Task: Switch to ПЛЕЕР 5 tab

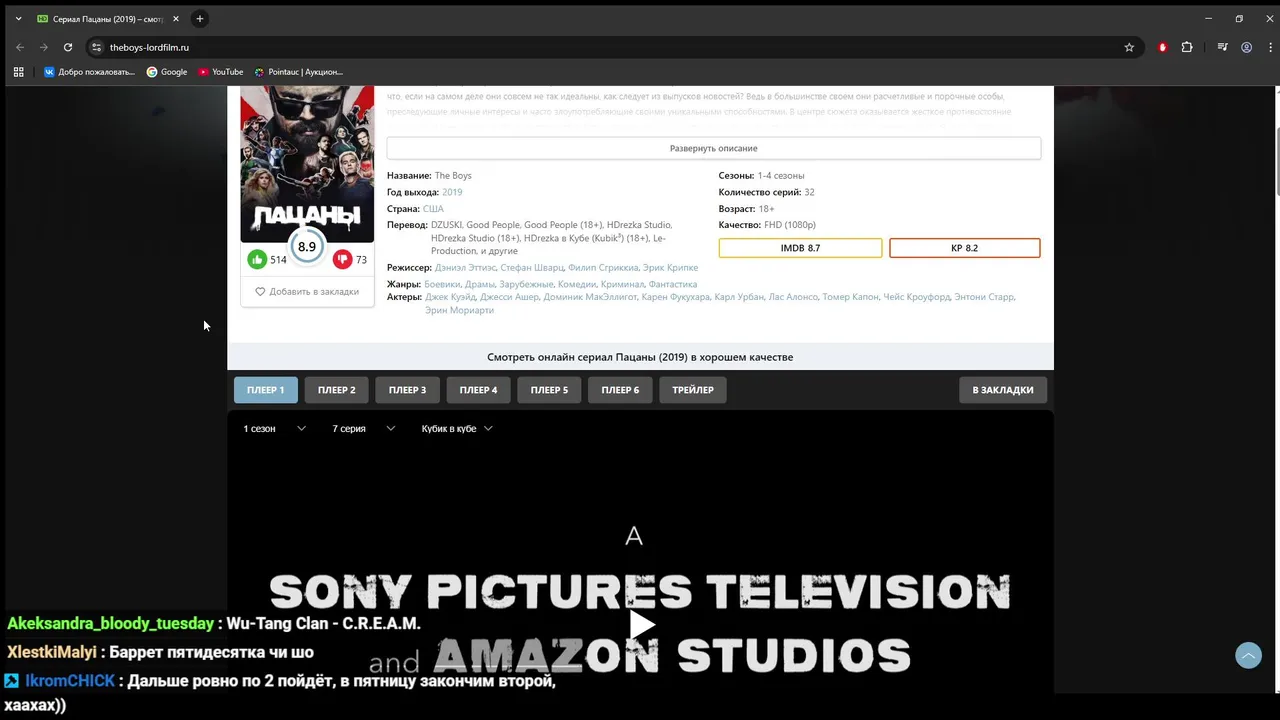Action: 550,390
